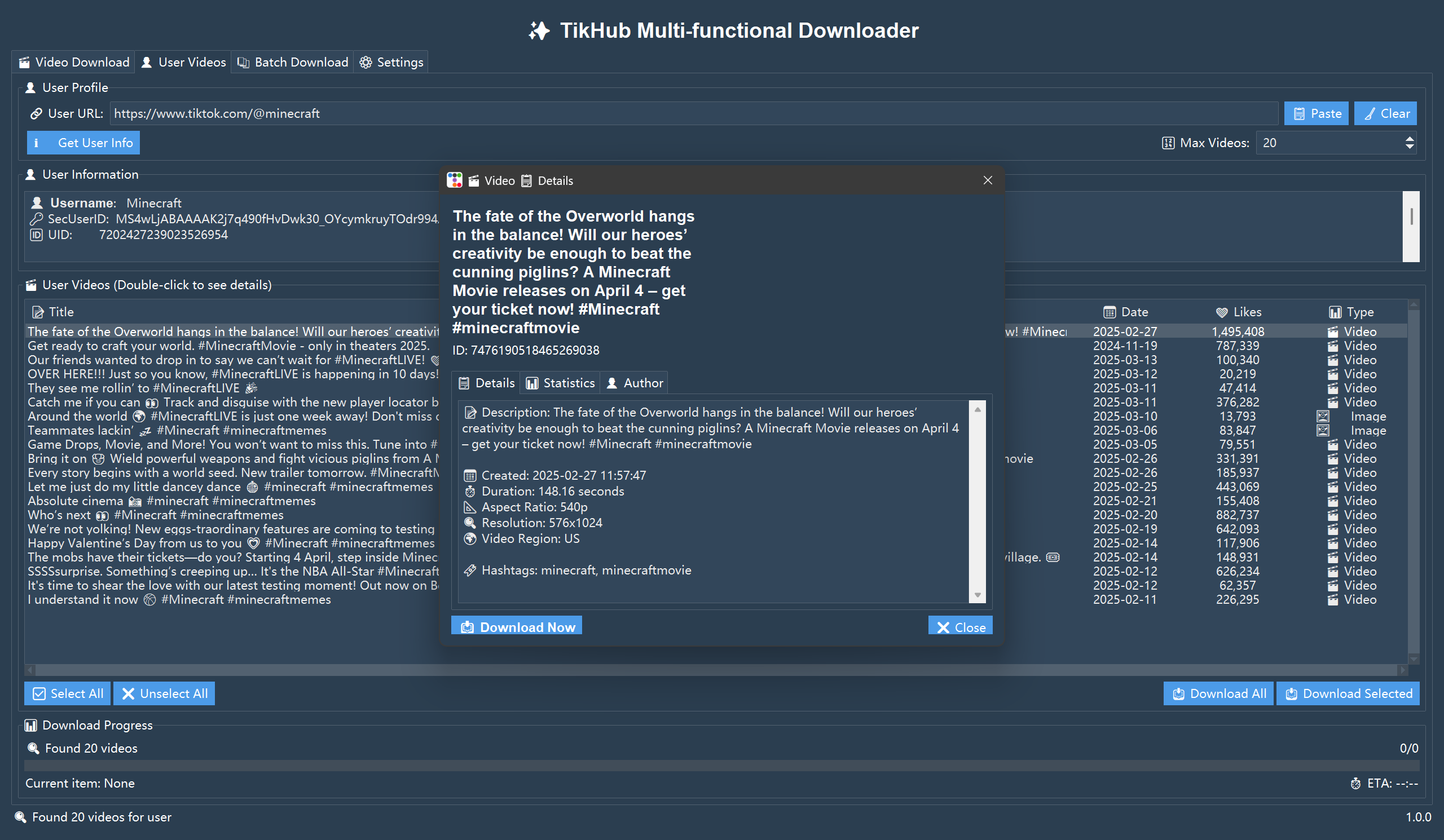The height and width of the screenshot is (840, 1444).
Task: Click the link icon next to User URL
Action: tap(36, 113)
